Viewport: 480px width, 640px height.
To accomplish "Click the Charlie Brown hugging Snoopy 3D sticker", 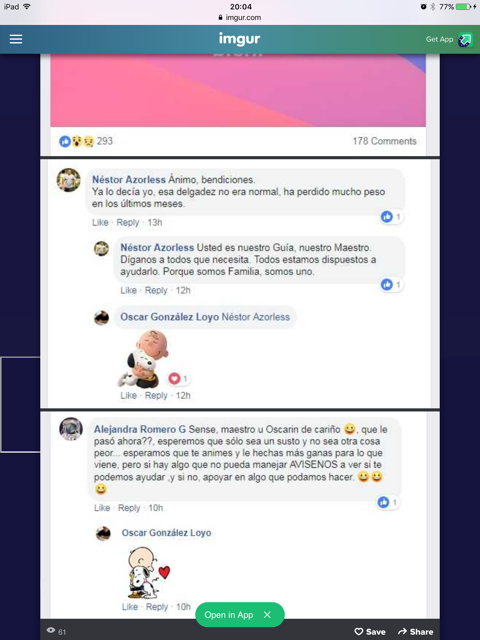I will [143, 359].
